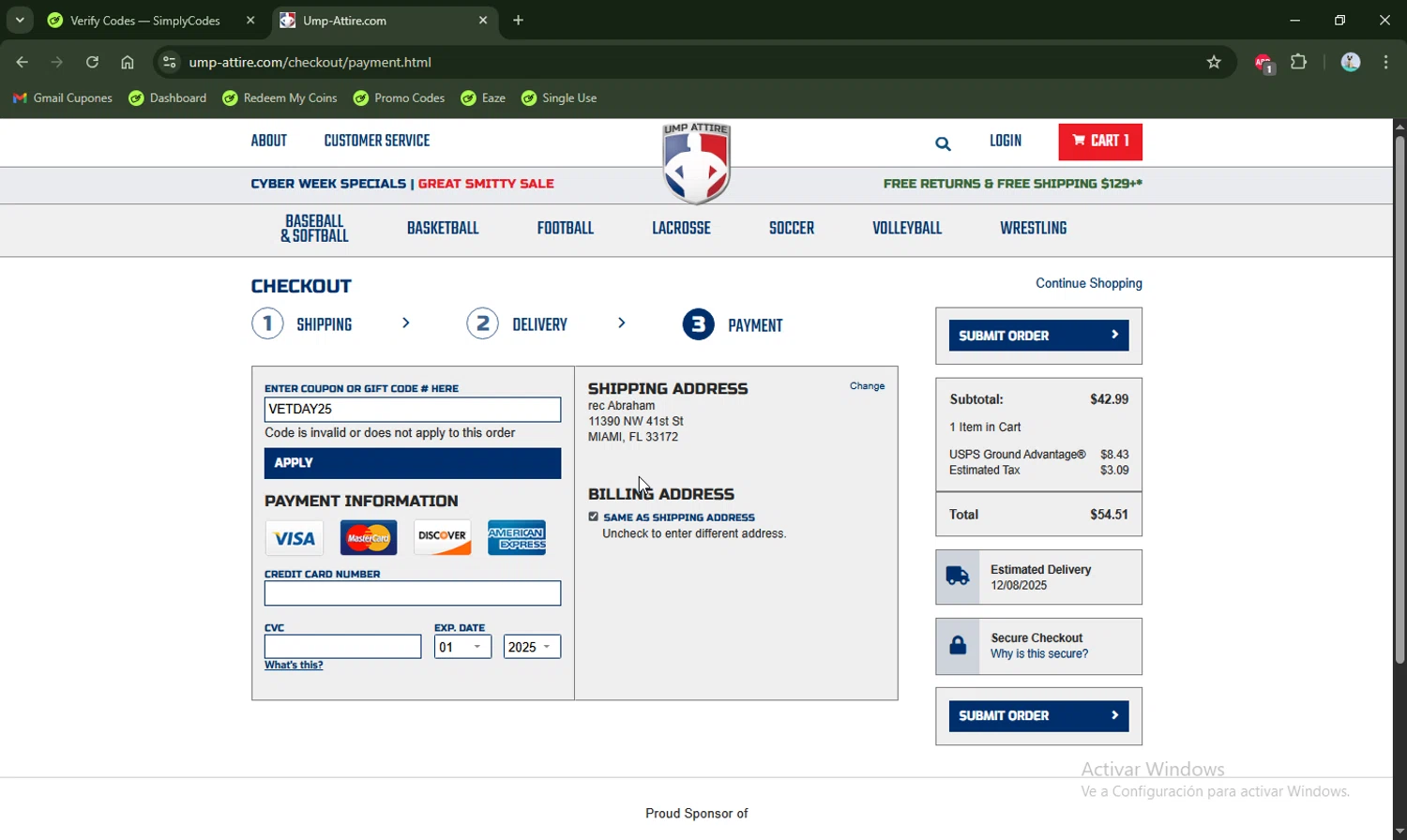Image resolution: width=1407 pixels, height=840 pixels.
Task: Open the Lacrosse category
Action: point(681,229)
